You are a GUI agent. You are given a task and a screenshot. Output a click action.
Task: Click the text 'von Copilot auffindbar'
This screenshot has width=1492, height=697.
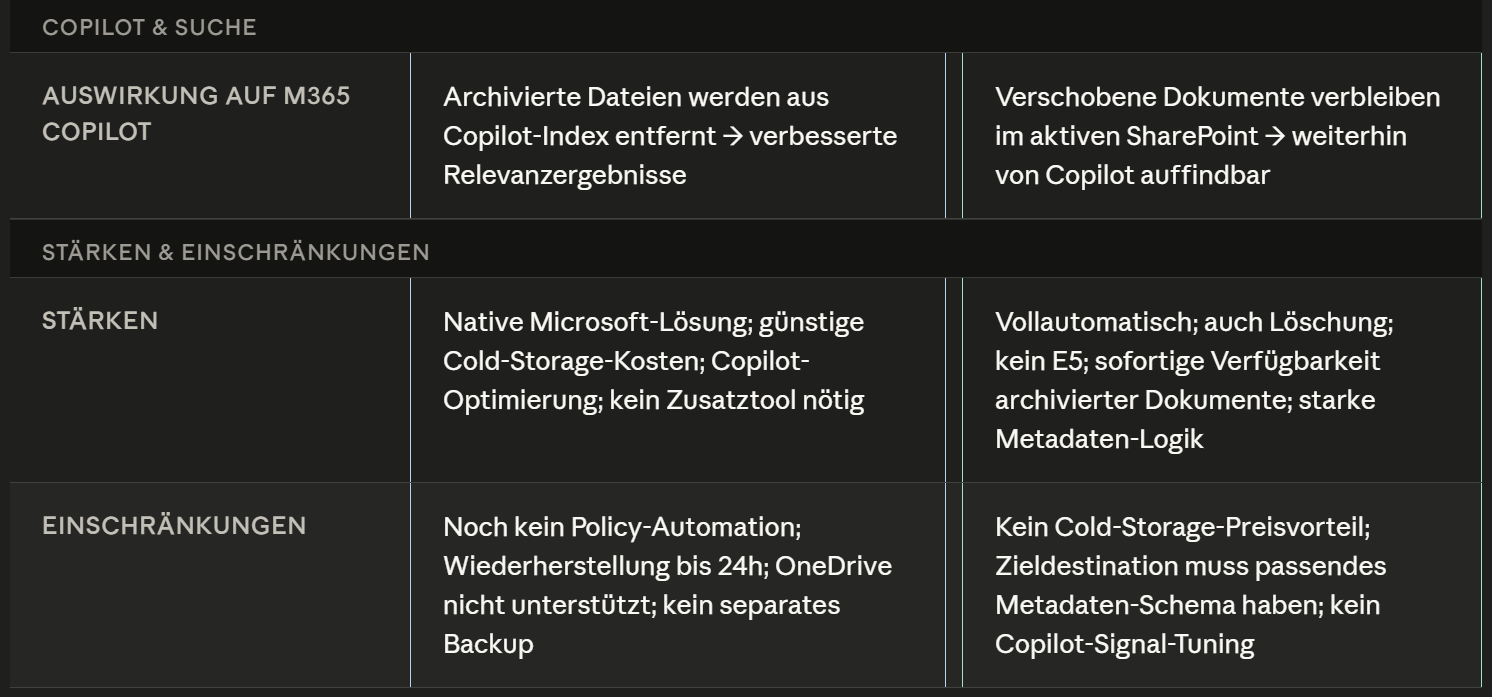point(1132,175)
